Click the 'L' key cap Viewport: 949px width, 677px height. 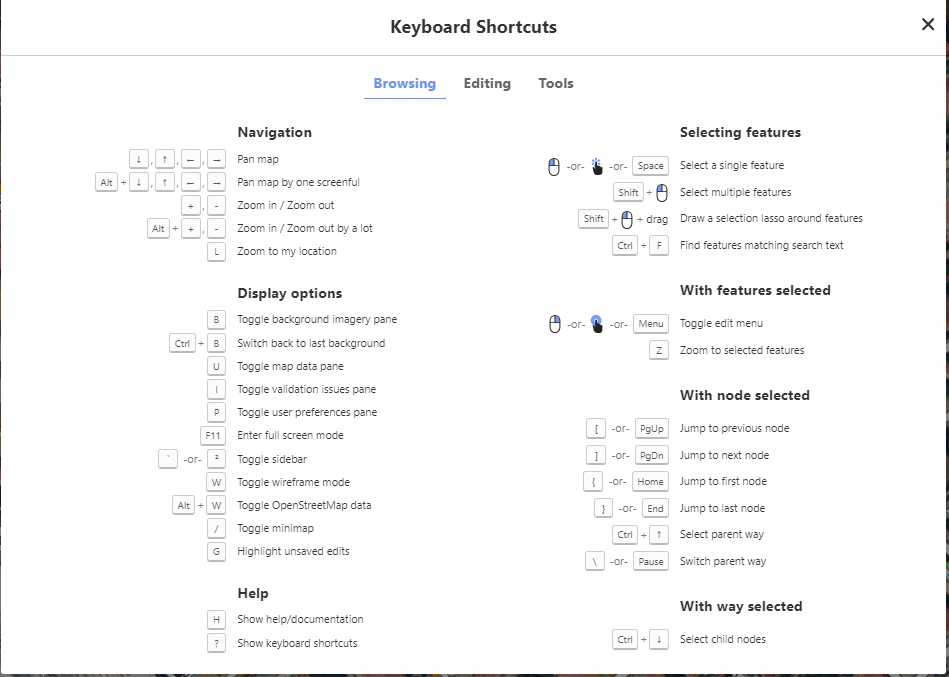click(216, 252)
